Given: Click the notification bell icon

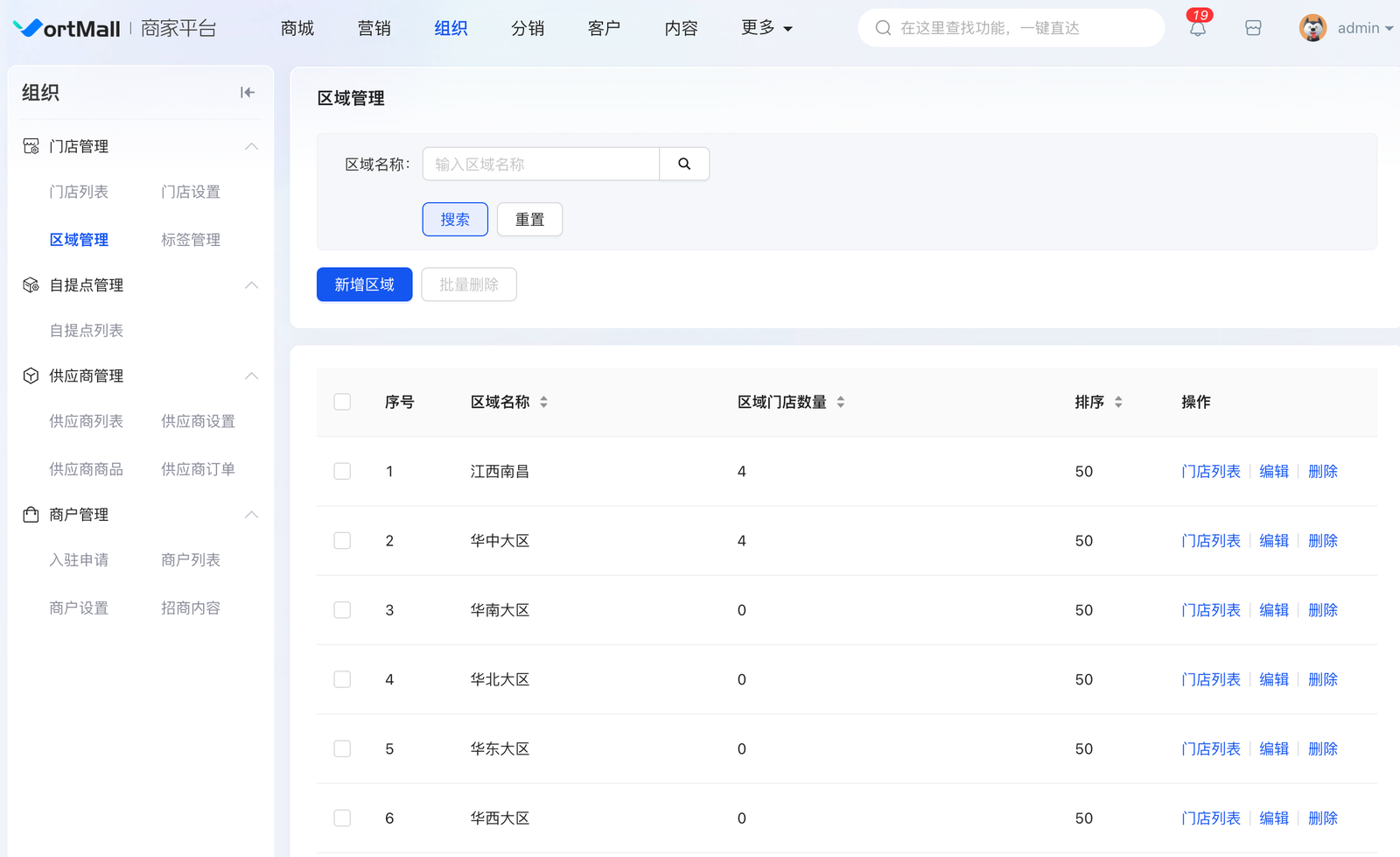Looking at the screenshot, I should point(1197,29).
